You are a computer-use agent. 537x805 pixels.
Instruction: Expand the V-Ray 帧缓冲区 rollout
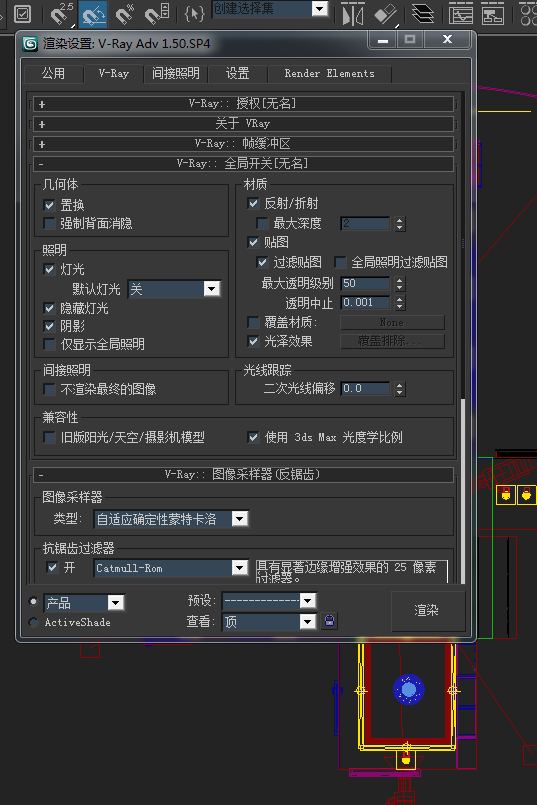(243, 144)
